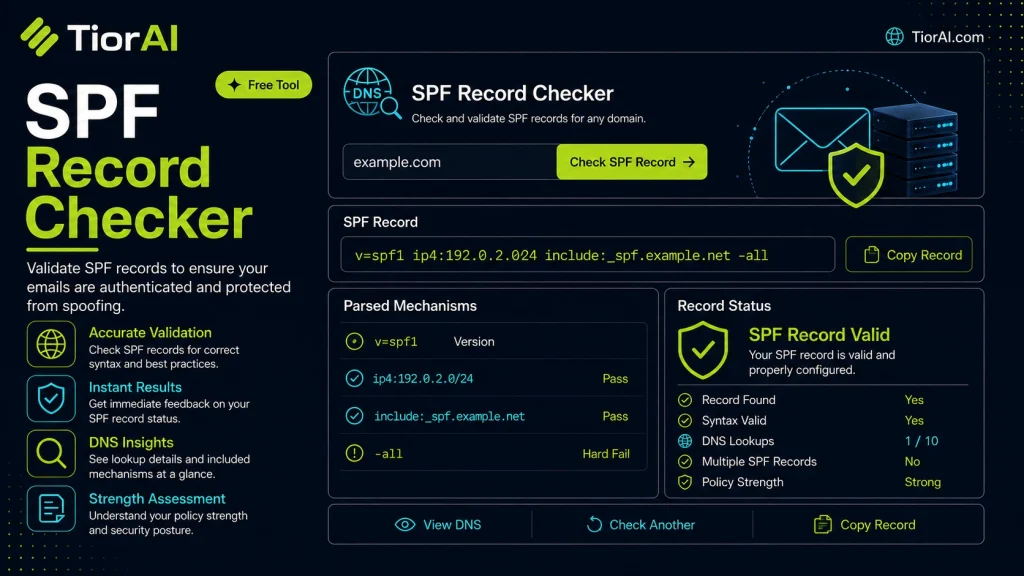Click the SPF Record Valid heading
Screen dimensions: 1024x576
click(x=819, y=335)
